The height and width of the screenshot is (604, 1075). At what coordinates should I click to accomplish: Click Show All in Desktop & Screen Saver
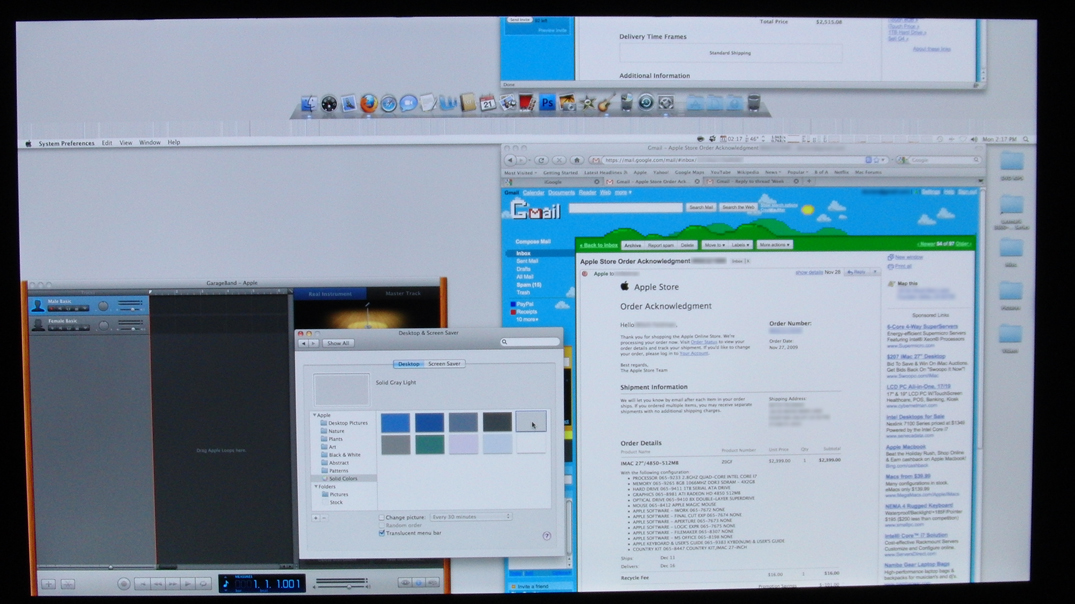point(338,343)
